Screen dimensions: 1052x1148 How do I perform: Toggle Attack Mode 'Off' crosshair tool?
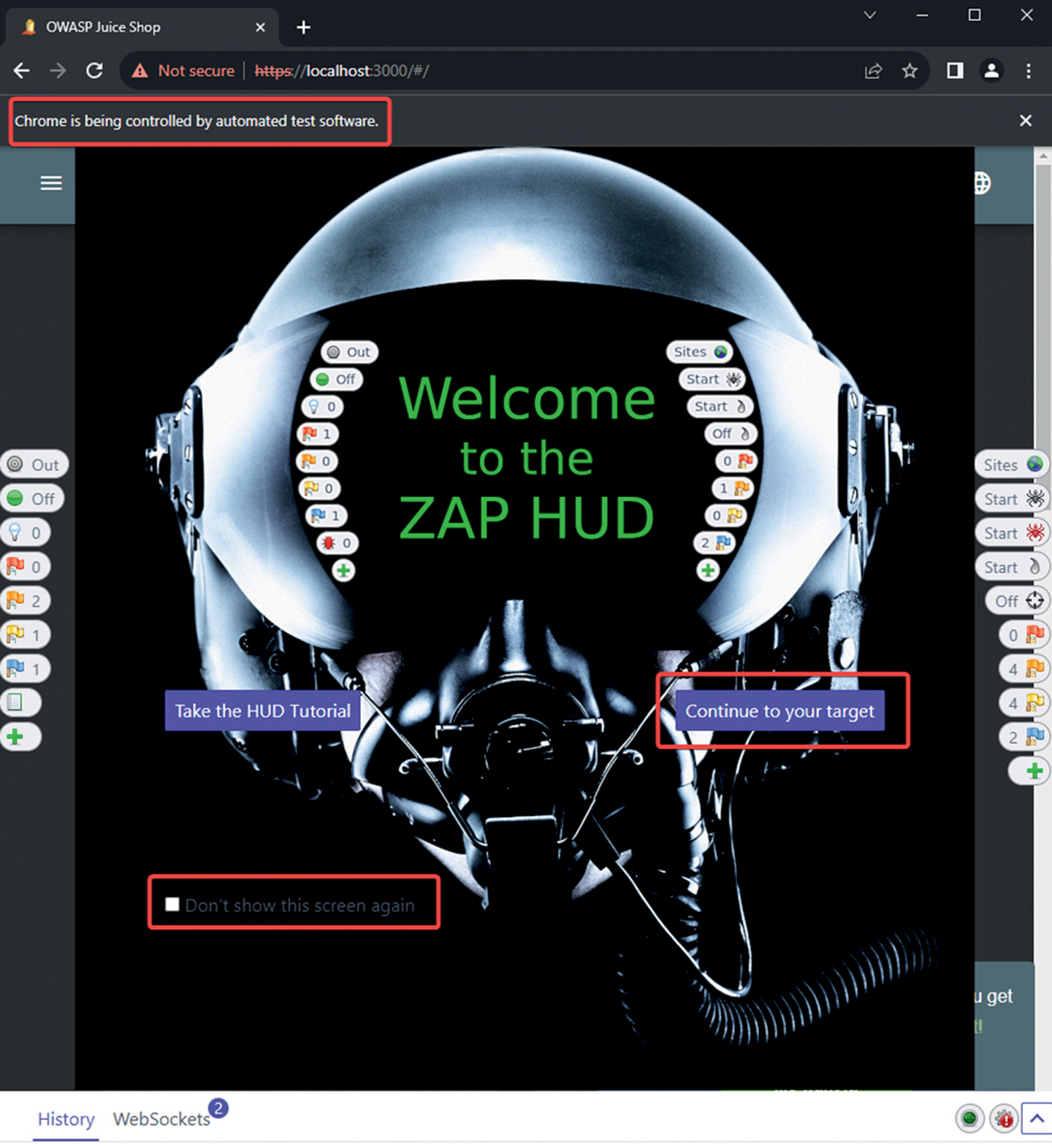coord(1017,600)
